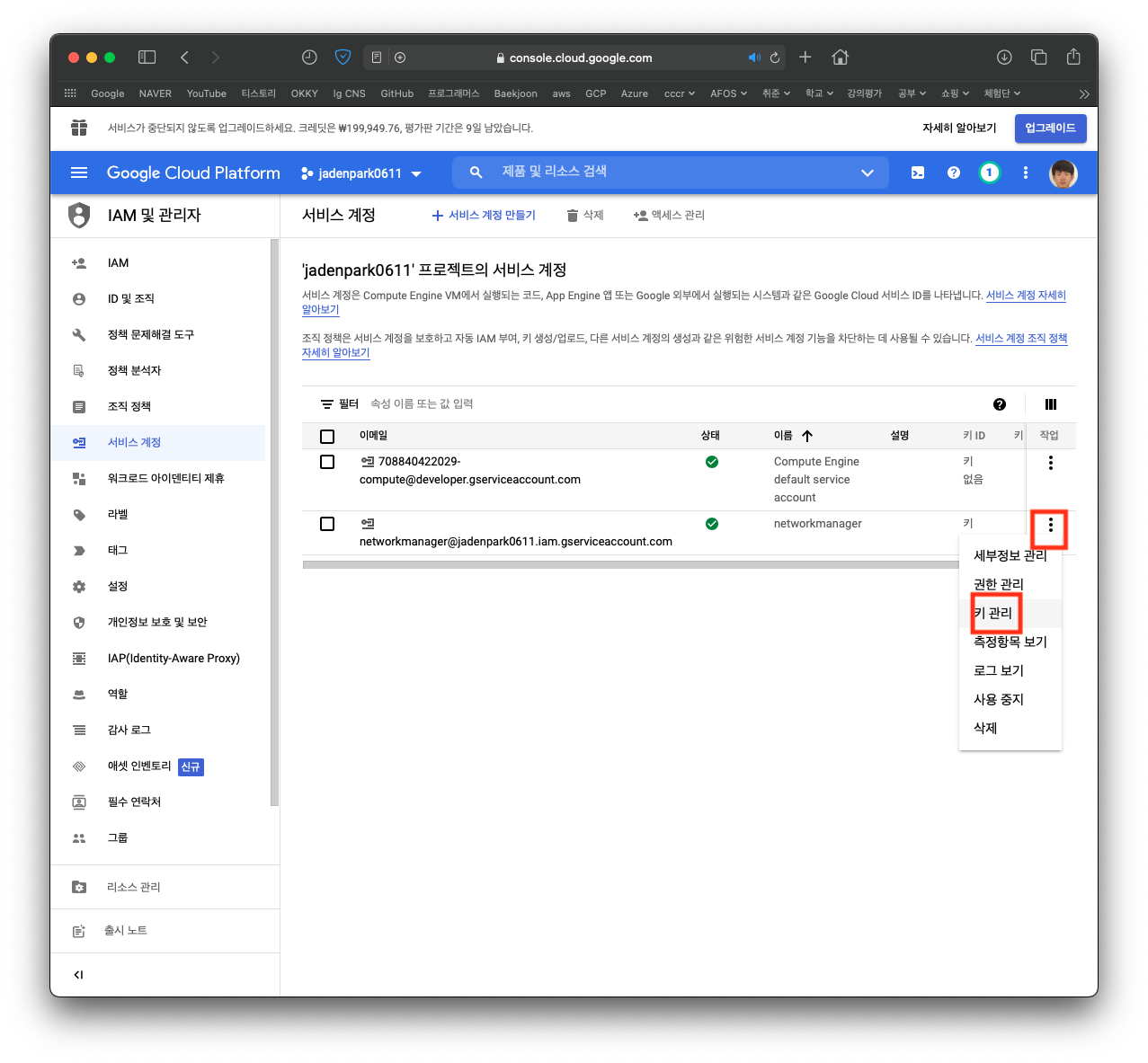1148x1063 pixels.
Task: Expand the 쇼핑 bookmark folder
Action: (955, 93)
